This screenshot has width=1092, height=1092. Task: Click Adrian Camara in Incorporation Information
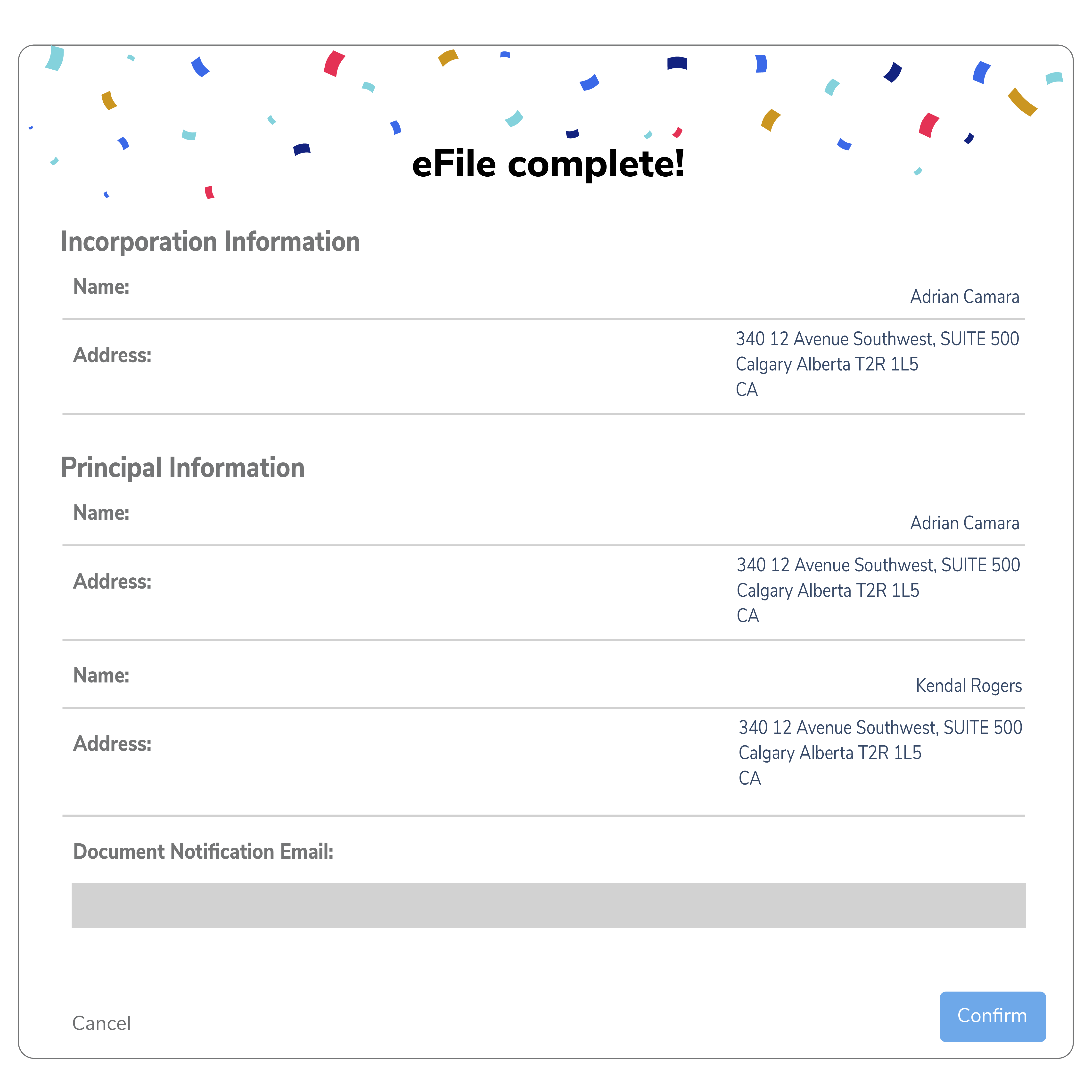click(x=964, y=297)
